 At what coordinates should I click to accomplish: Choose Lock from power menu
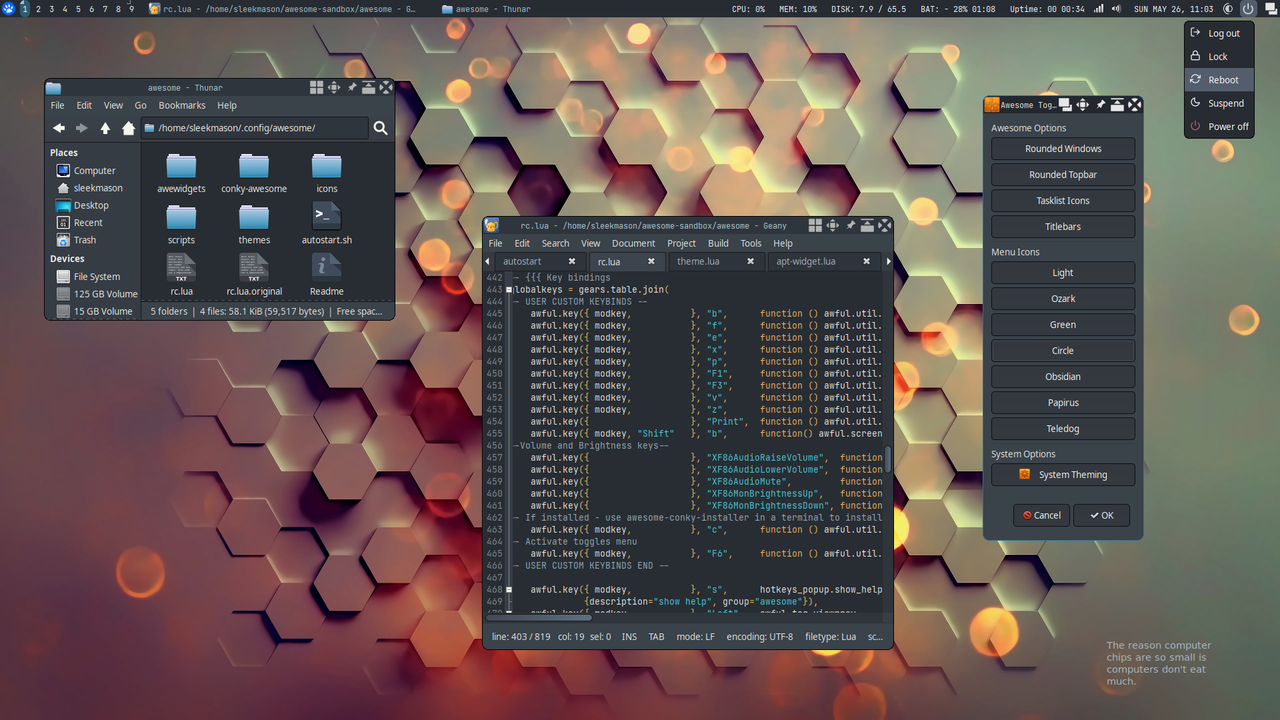pos(1219,57)
